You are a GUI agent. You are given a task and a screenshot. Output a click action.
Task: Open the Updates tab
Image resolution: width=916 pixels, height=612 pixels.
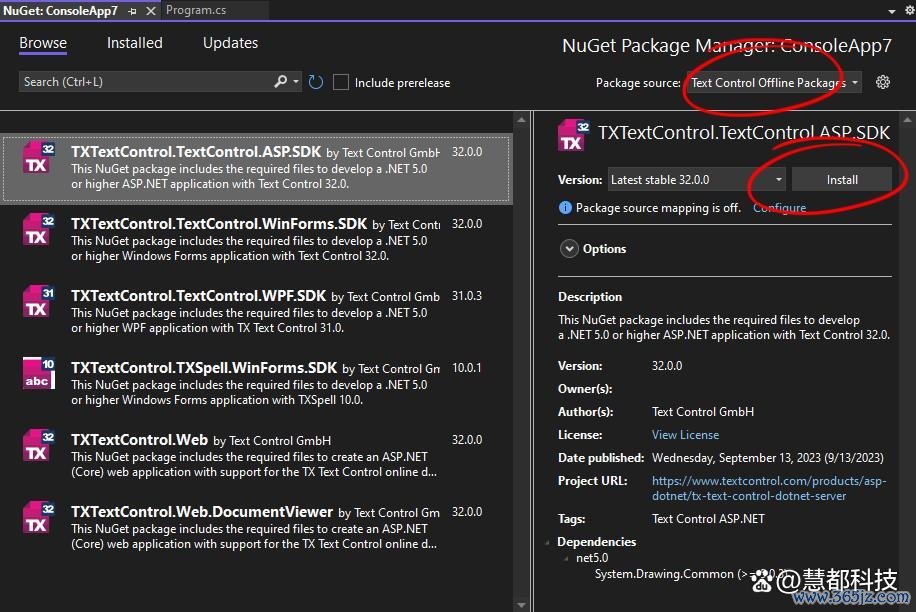[x=230, y=43]
